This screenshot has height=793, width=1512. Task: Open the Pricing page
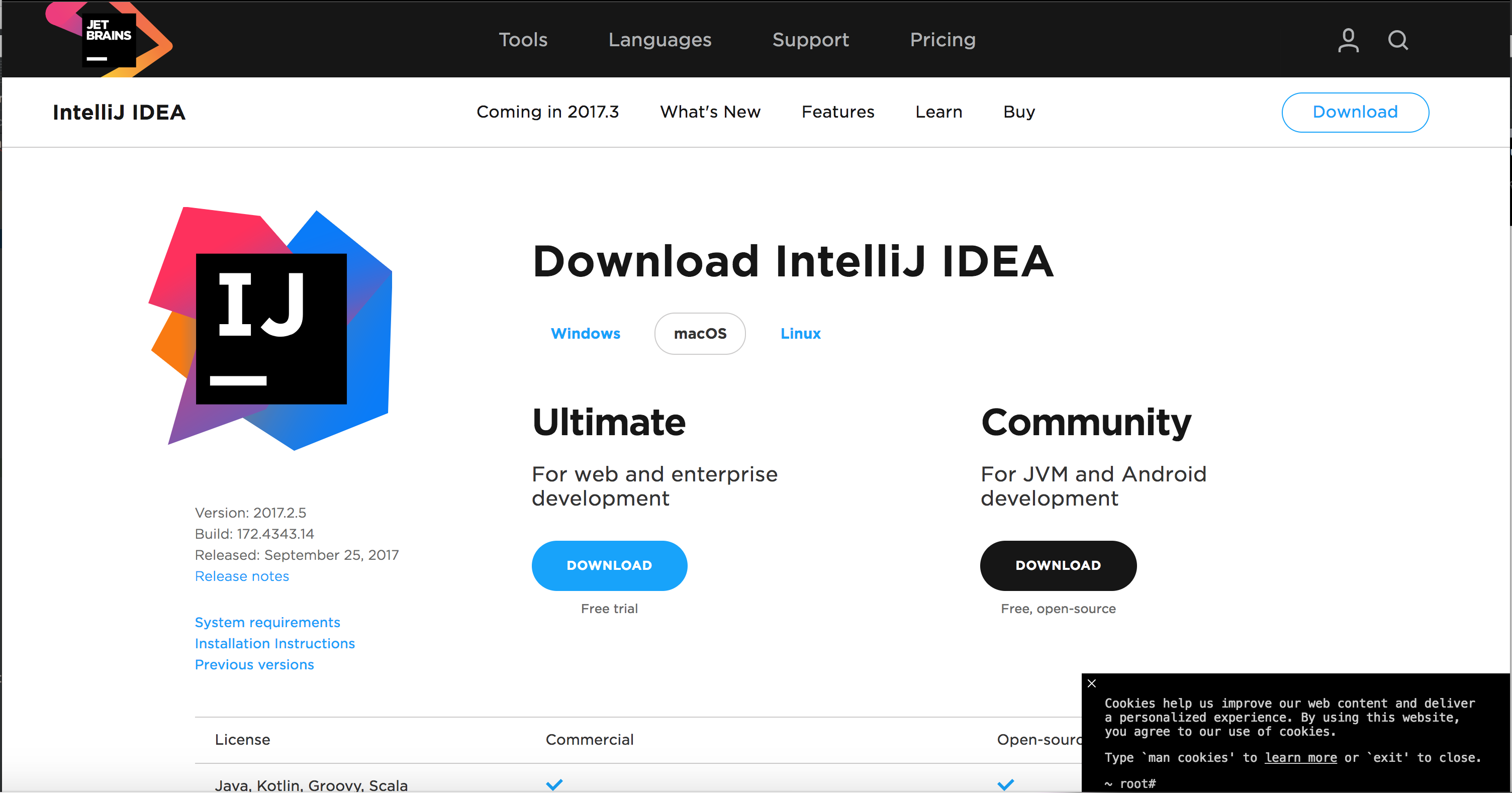(x=942, y=39)
